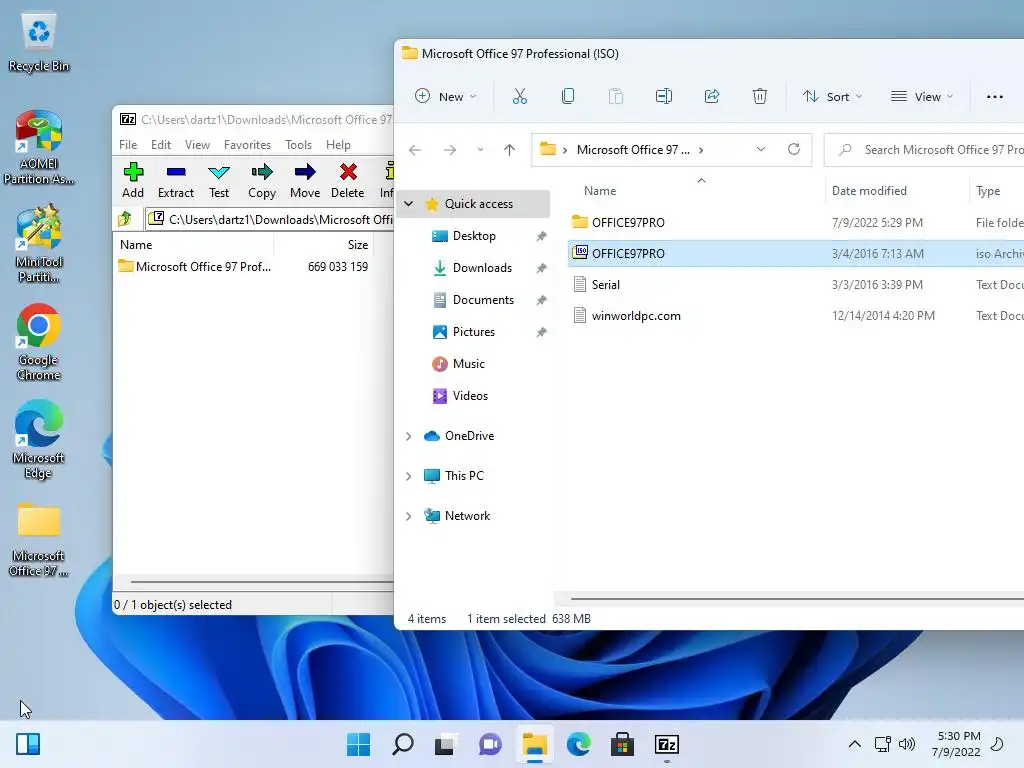This screenshot has width=1024, height=768.
Task: Select MiniTool Partition desktop shortcut
Action: [39, 245]
